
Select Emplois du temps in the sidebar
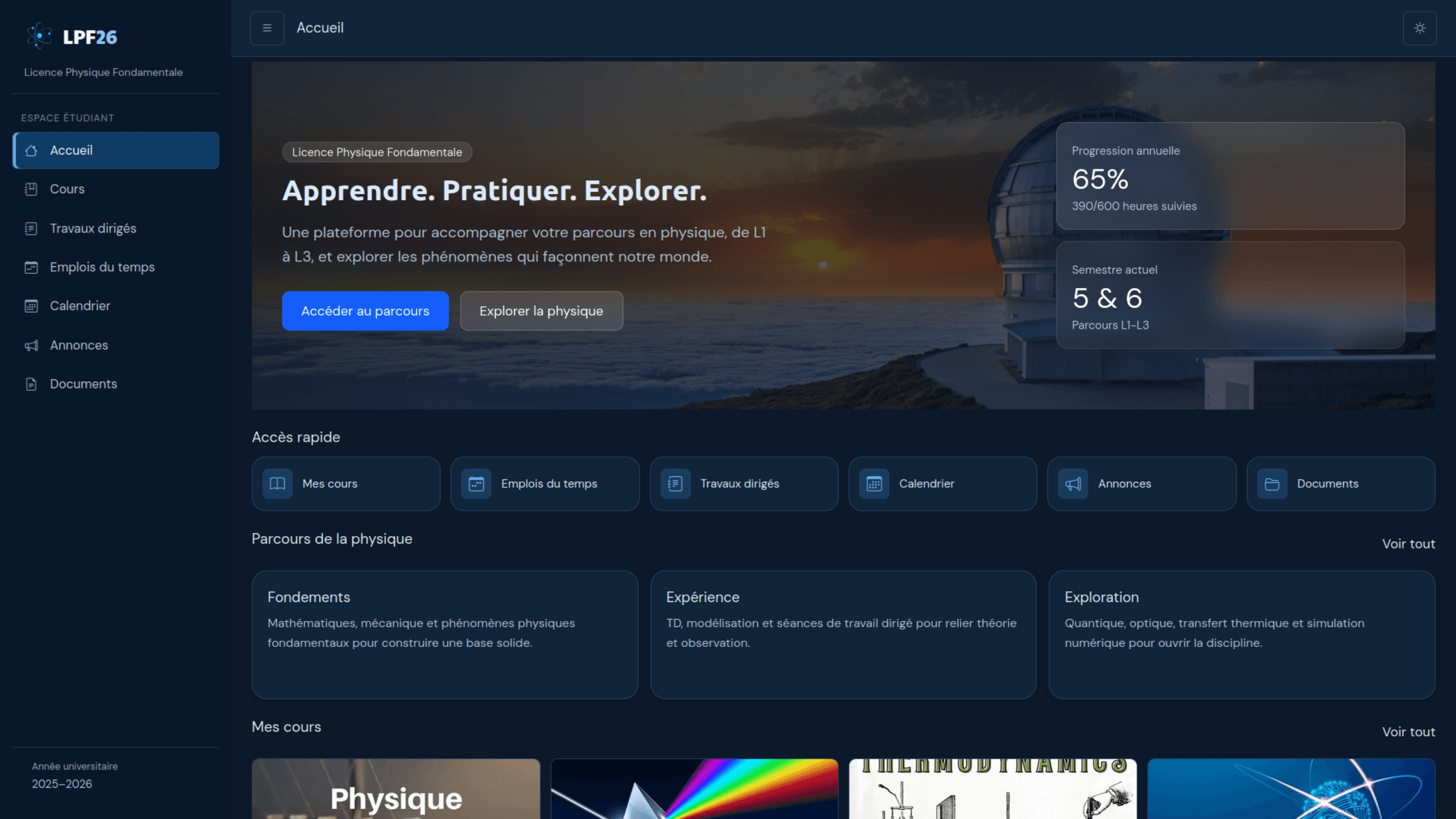click(x=116, y=267)
